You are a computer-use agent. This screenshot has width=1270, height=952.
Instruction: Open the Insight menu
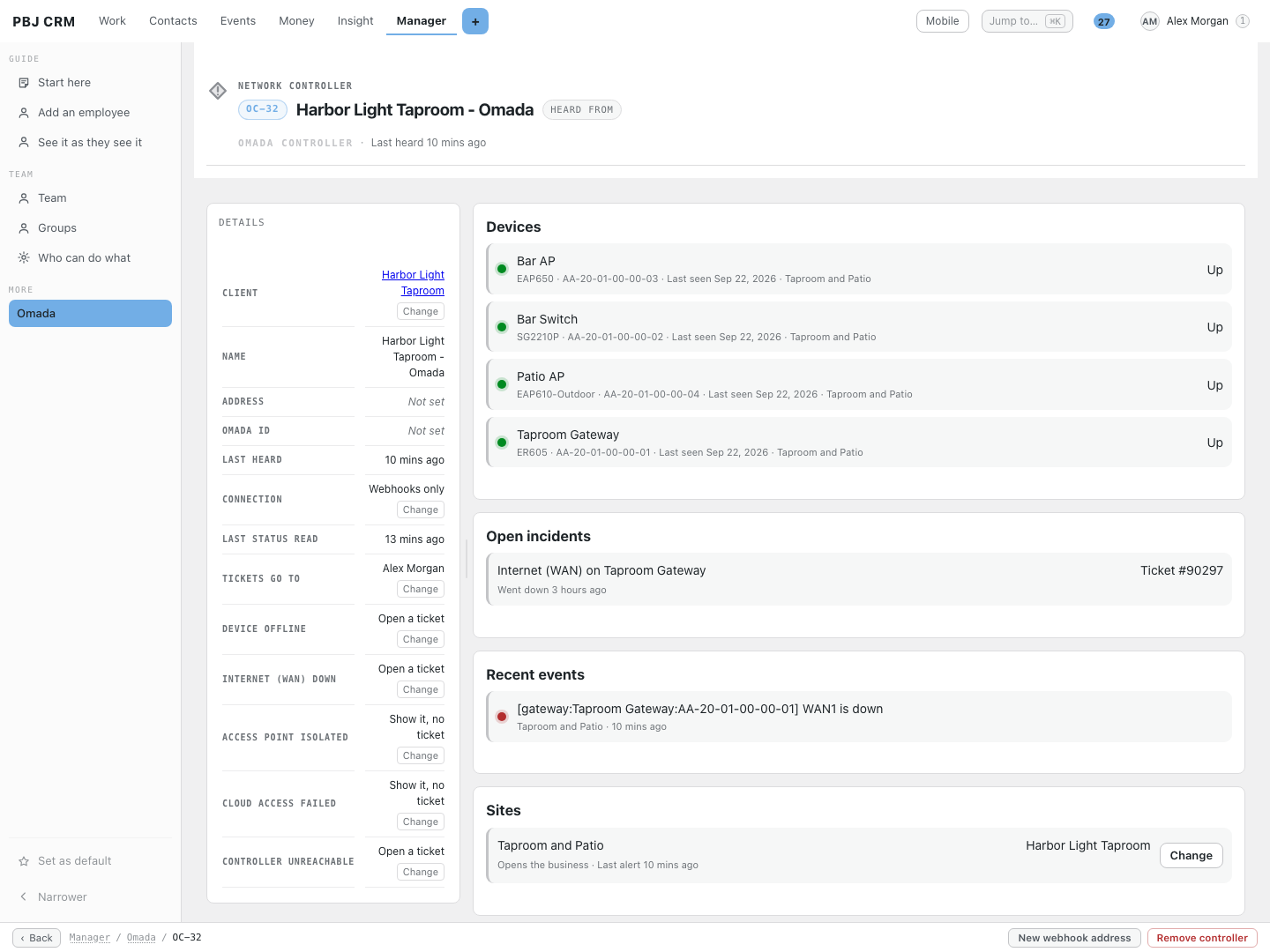click(355, 21)
